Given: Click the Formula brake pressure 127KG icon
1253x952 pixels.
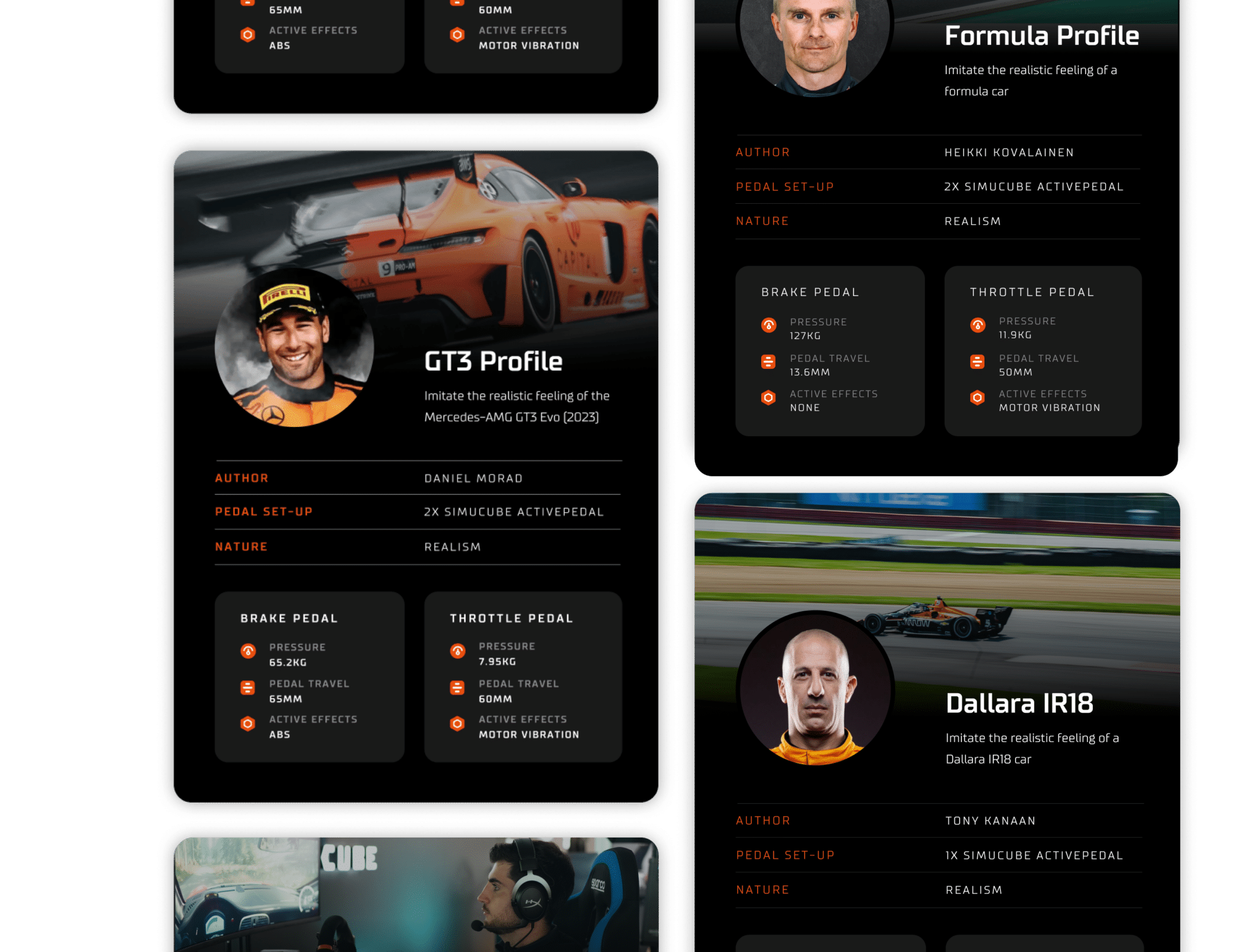Looking at the screenshot, I should click(x=768, y=325).
